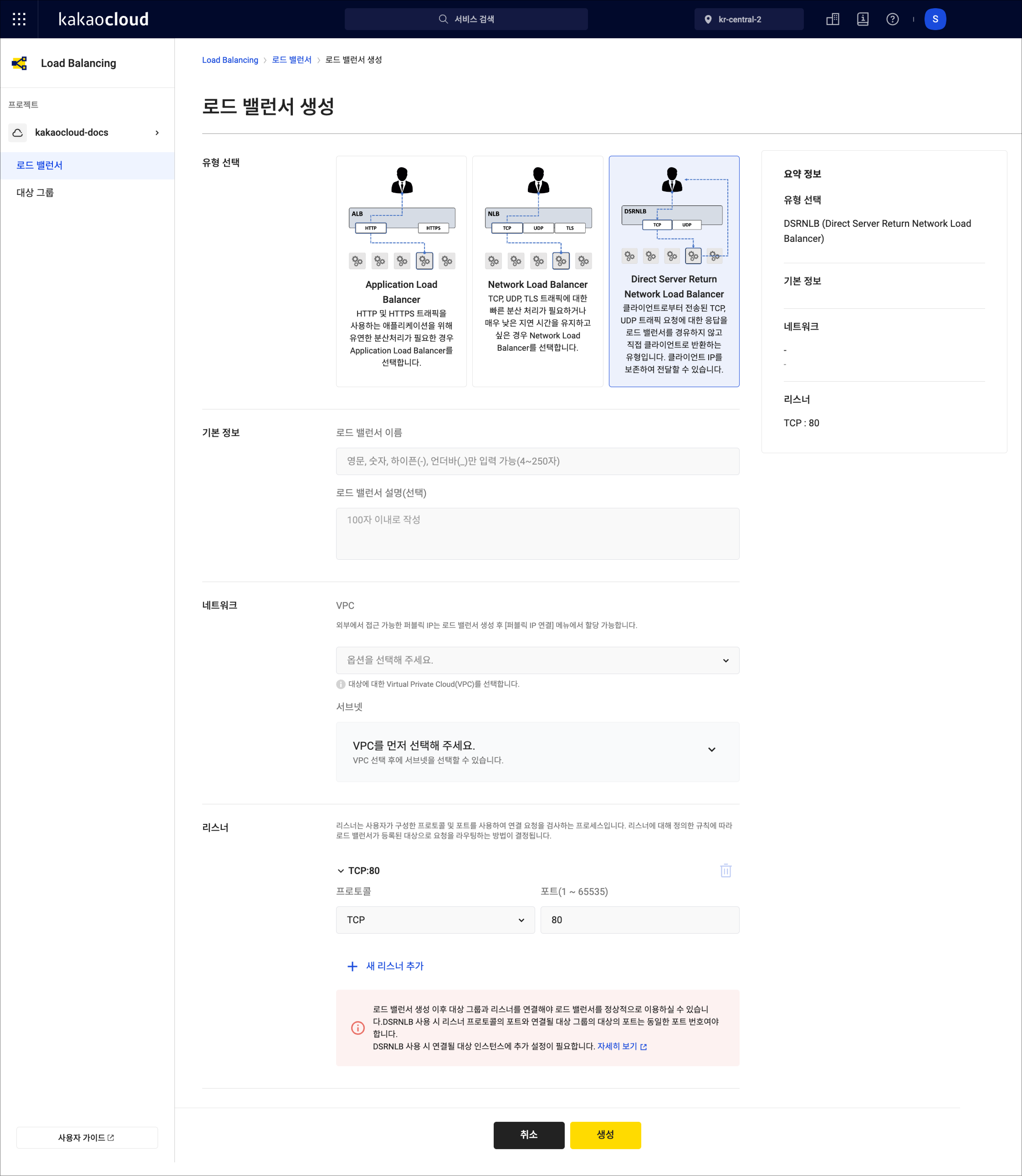Click the Load Balancing service icon
1022x1176 pixels.
(19, 63)
